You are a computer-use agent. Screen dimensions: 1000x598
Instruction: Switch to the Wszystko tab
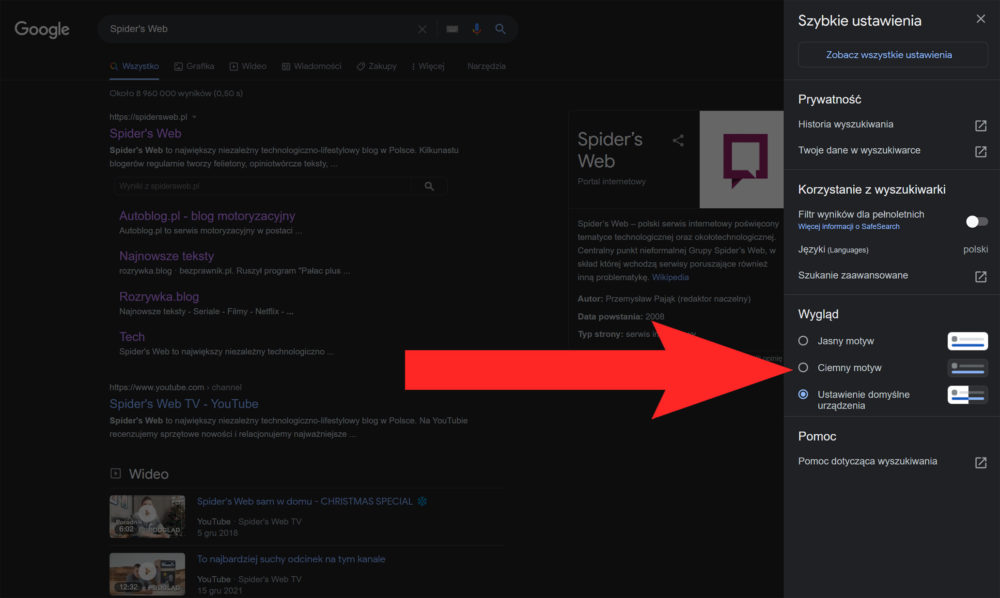click(134, 66)
